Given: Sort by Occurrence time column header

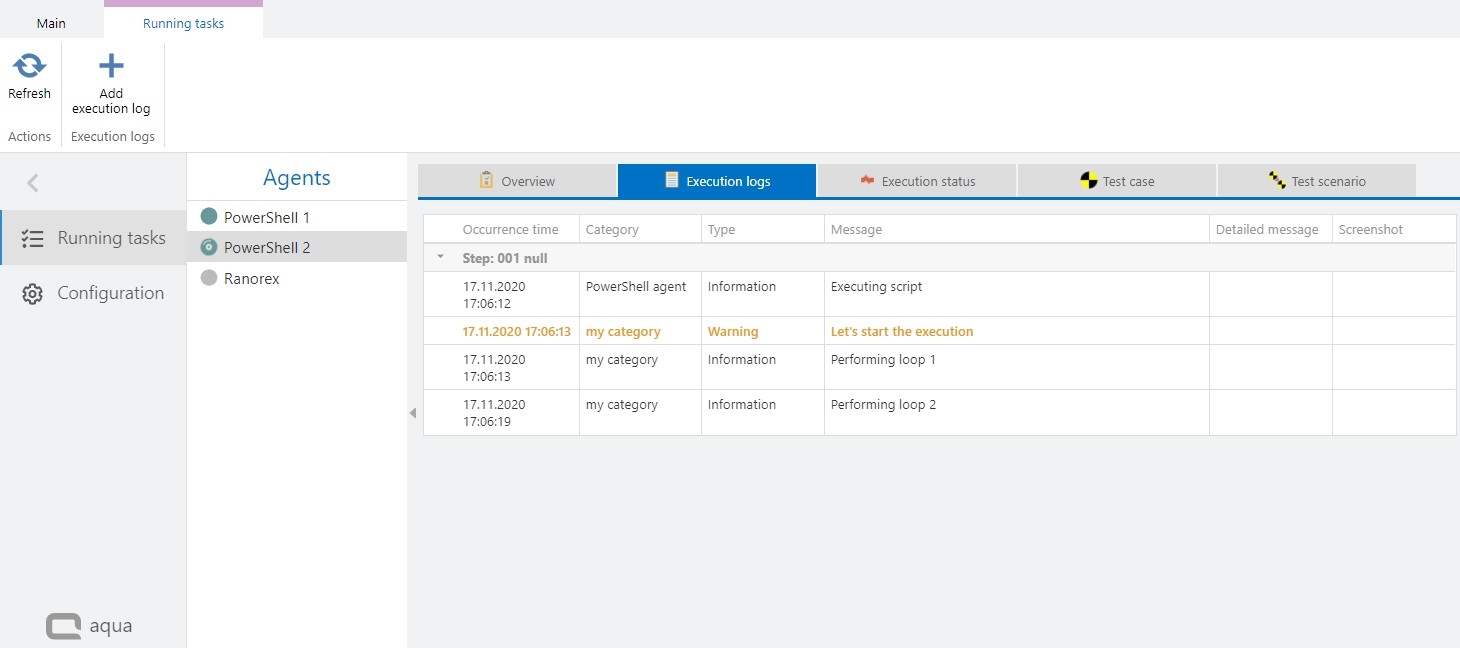Looking at the screenshot, I should tap(510, 230).
